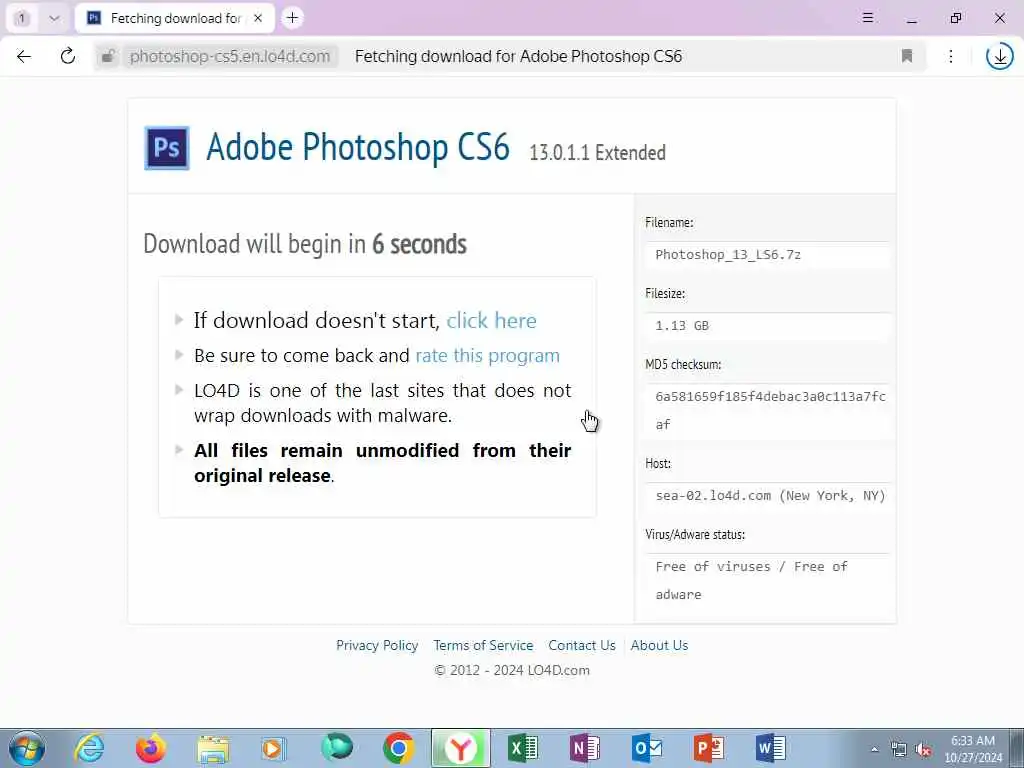
Task: Click the tab counter showing 1
Action: click(22, 18)
